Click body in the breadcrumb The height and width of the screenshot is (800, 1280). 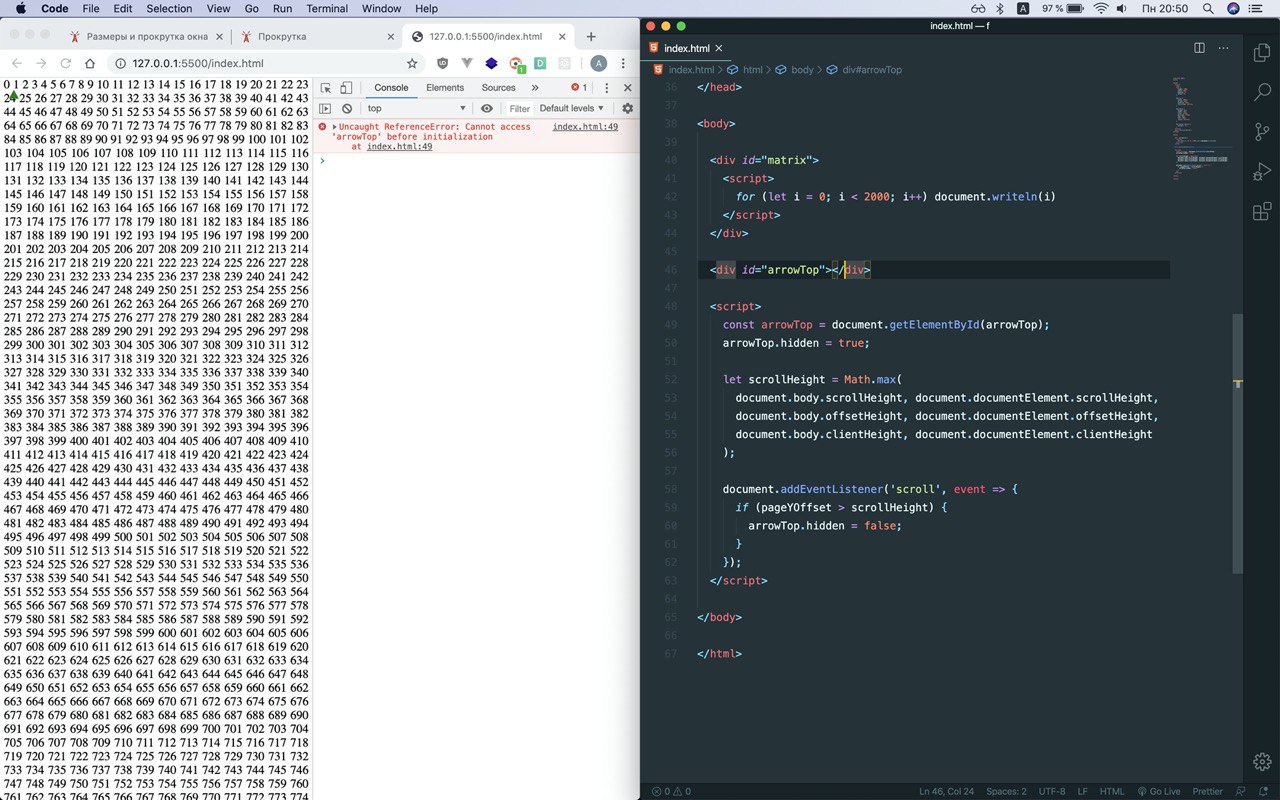point(802,70)
